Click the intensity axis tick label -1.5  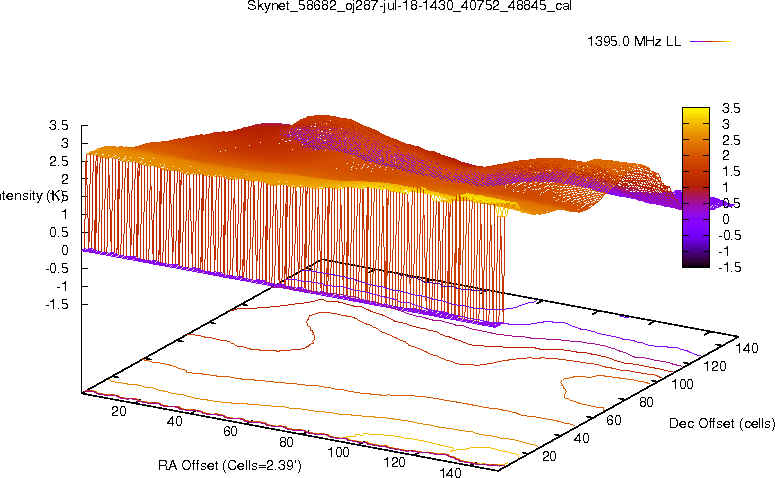click(56, 304)
